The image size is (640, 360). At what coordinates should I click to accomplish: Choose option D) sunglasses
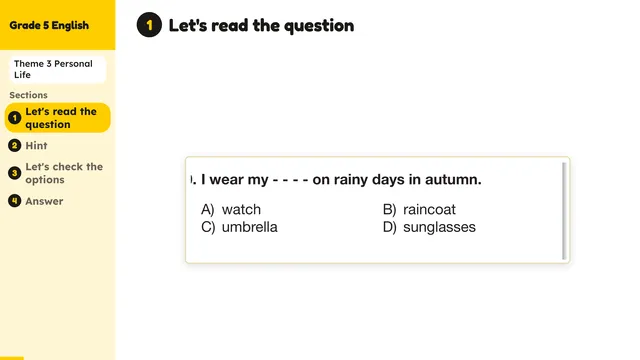click(x=429, y=227)
